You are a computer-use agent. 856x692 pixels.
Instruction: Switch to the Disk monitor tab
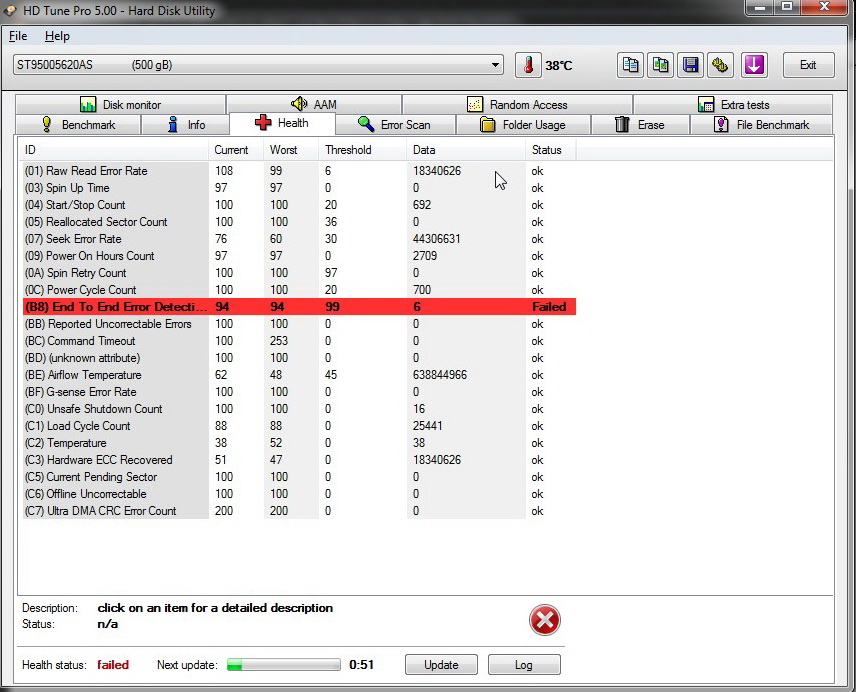tap(121, 104)
